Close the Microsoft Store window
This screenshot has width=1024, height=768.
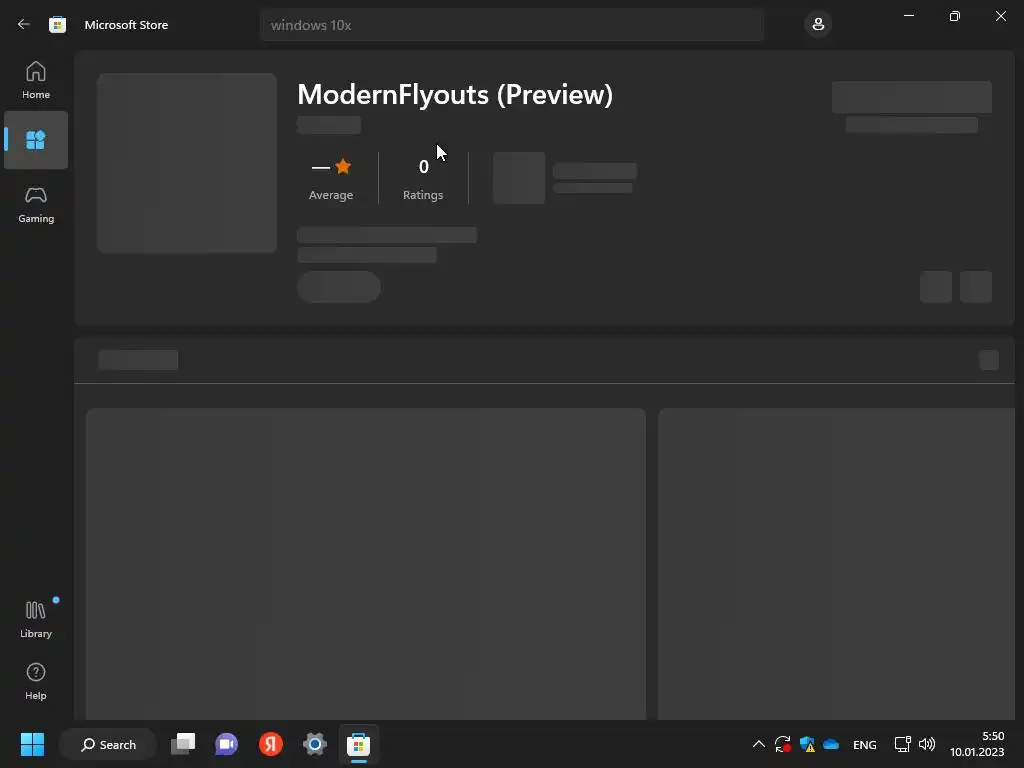tap(1000, 16)
